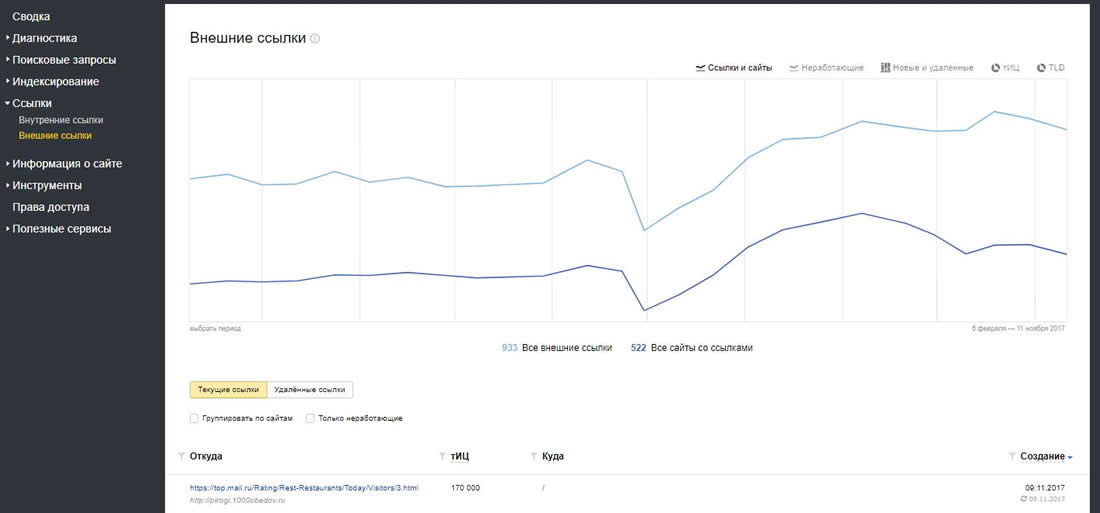Screen dimensions: 1100x513
Task: Click the Куда column filter icon
Action: [x=534, y=457]
